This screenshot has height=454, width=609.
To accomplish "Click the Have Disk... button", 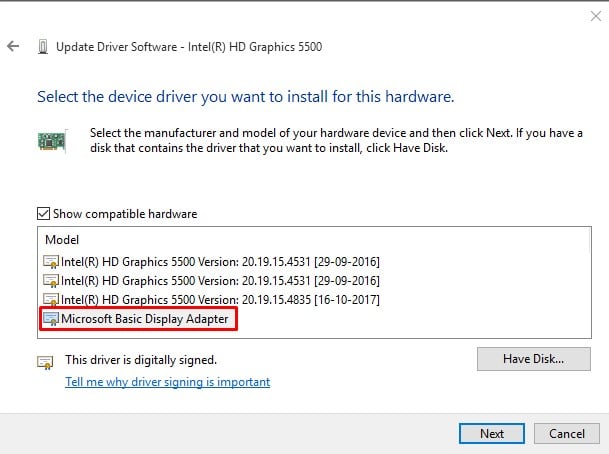I will (534, 359).
